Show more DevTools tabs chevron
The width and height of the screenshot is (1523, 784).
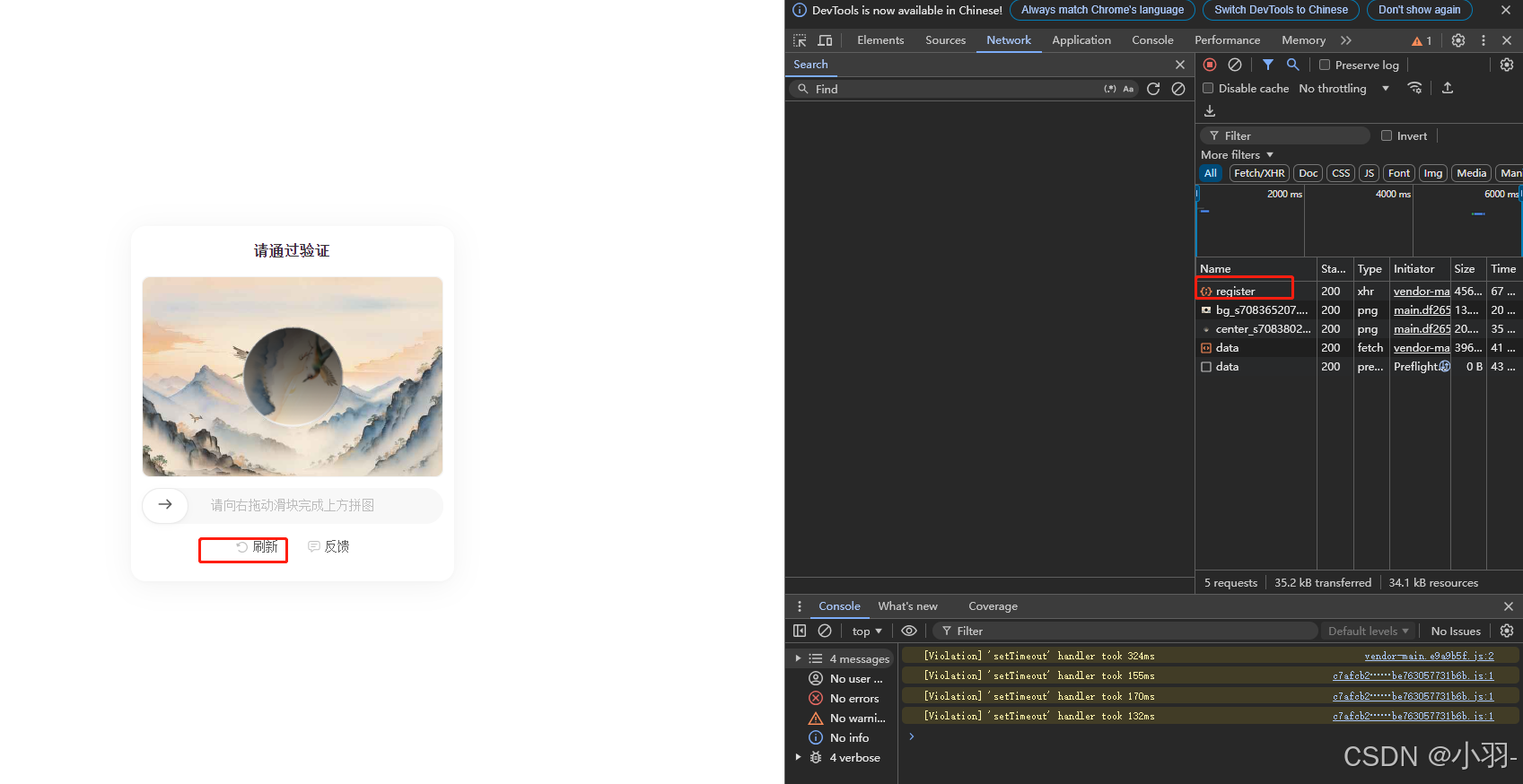coord(1346,40)
